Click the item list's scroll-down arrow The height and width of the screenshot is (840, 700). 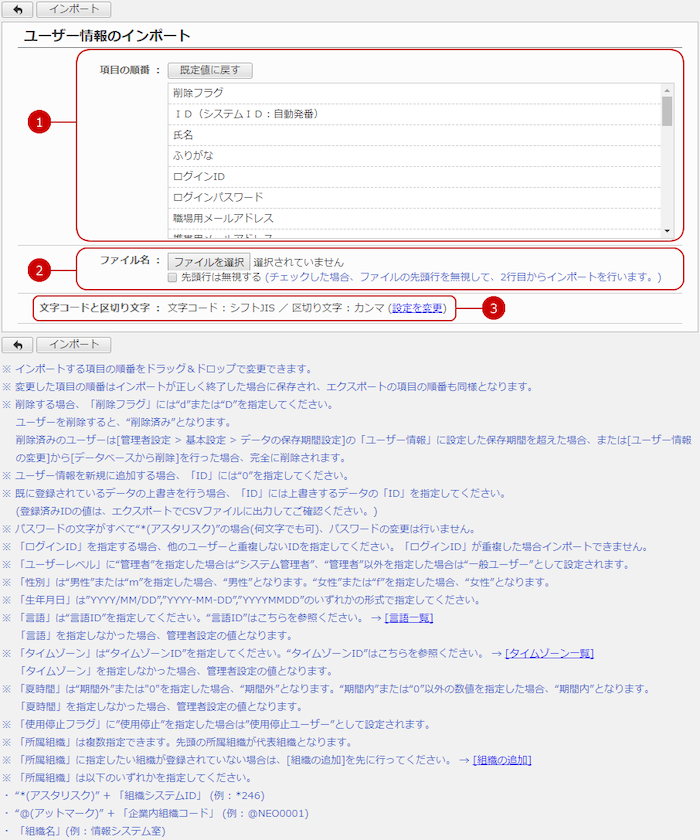click(667, 232)
